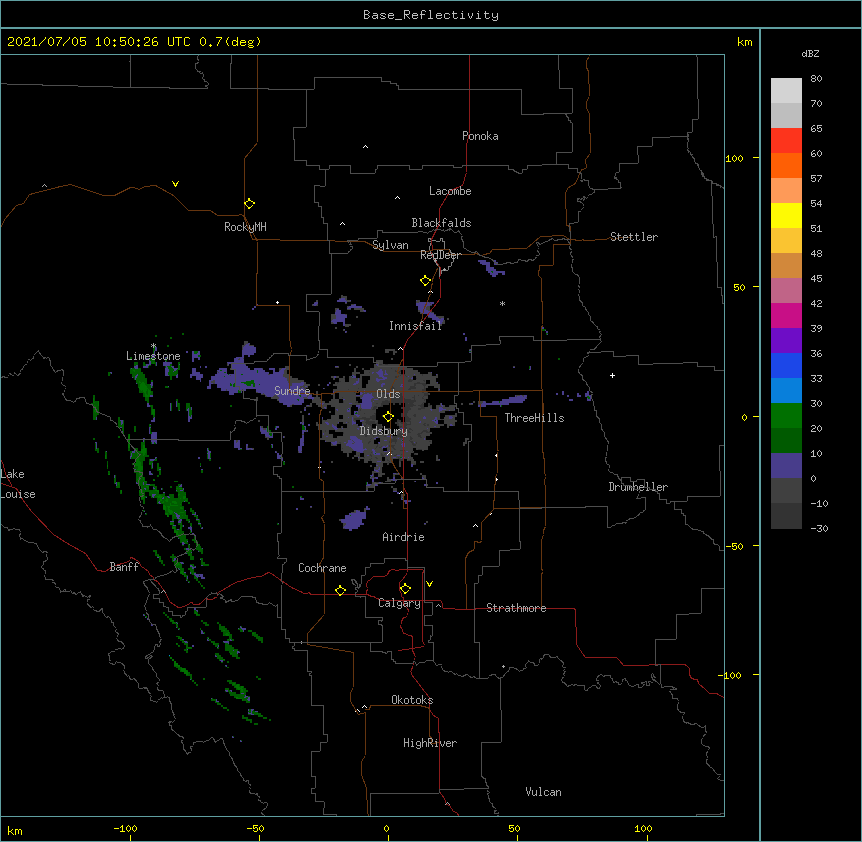862x842 pixels.
Task: Select the yellow 51-54 dBZ legend swatch
Action: click(x=786, y=215)
